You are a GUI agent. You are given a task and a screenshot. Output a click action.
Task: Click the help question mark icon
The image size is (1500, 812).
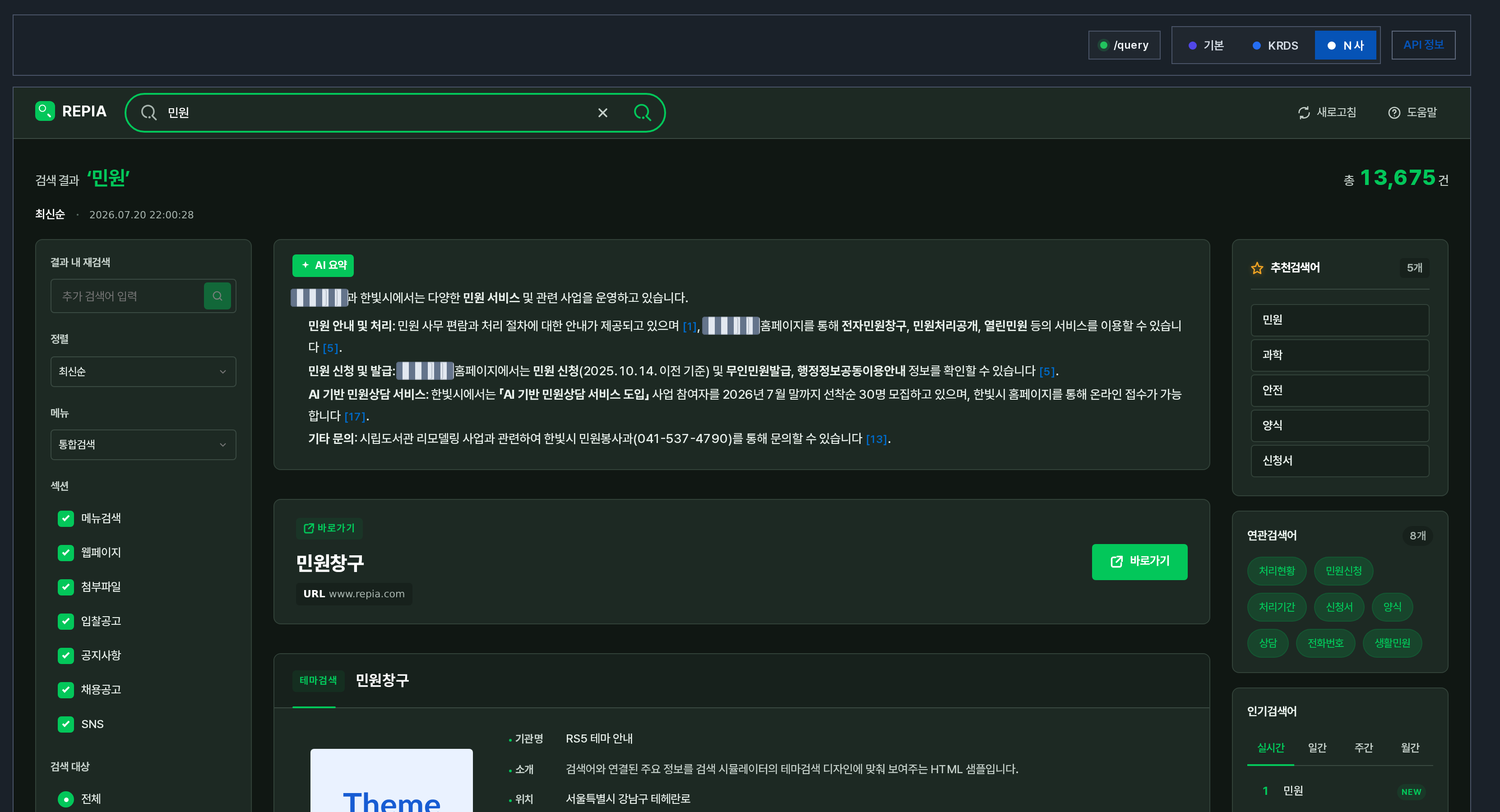[1394, 113]
